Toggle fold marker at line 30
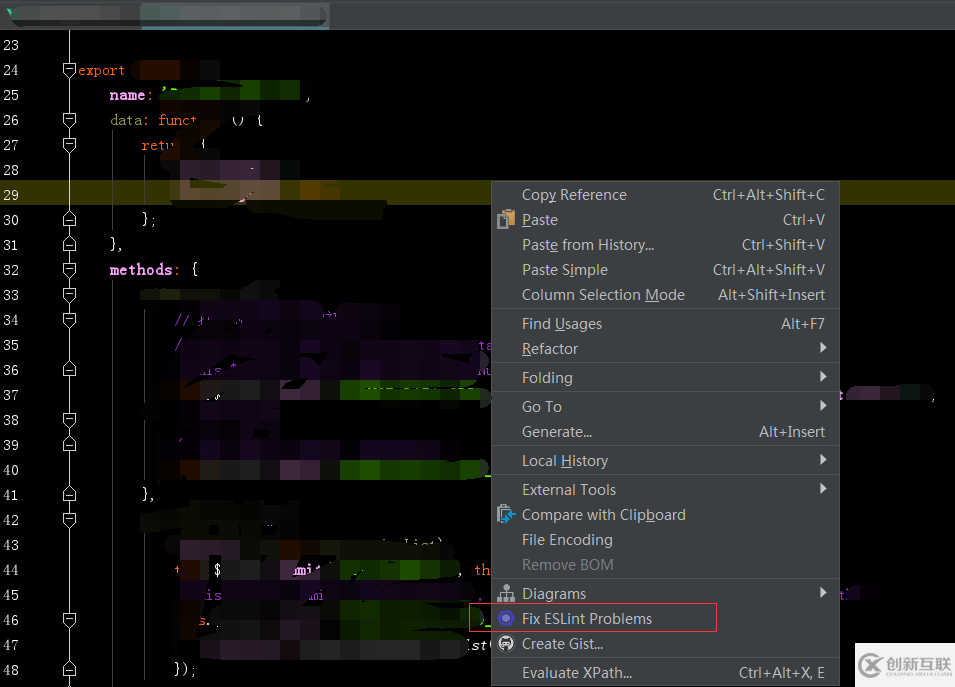 tap(69, 219)
